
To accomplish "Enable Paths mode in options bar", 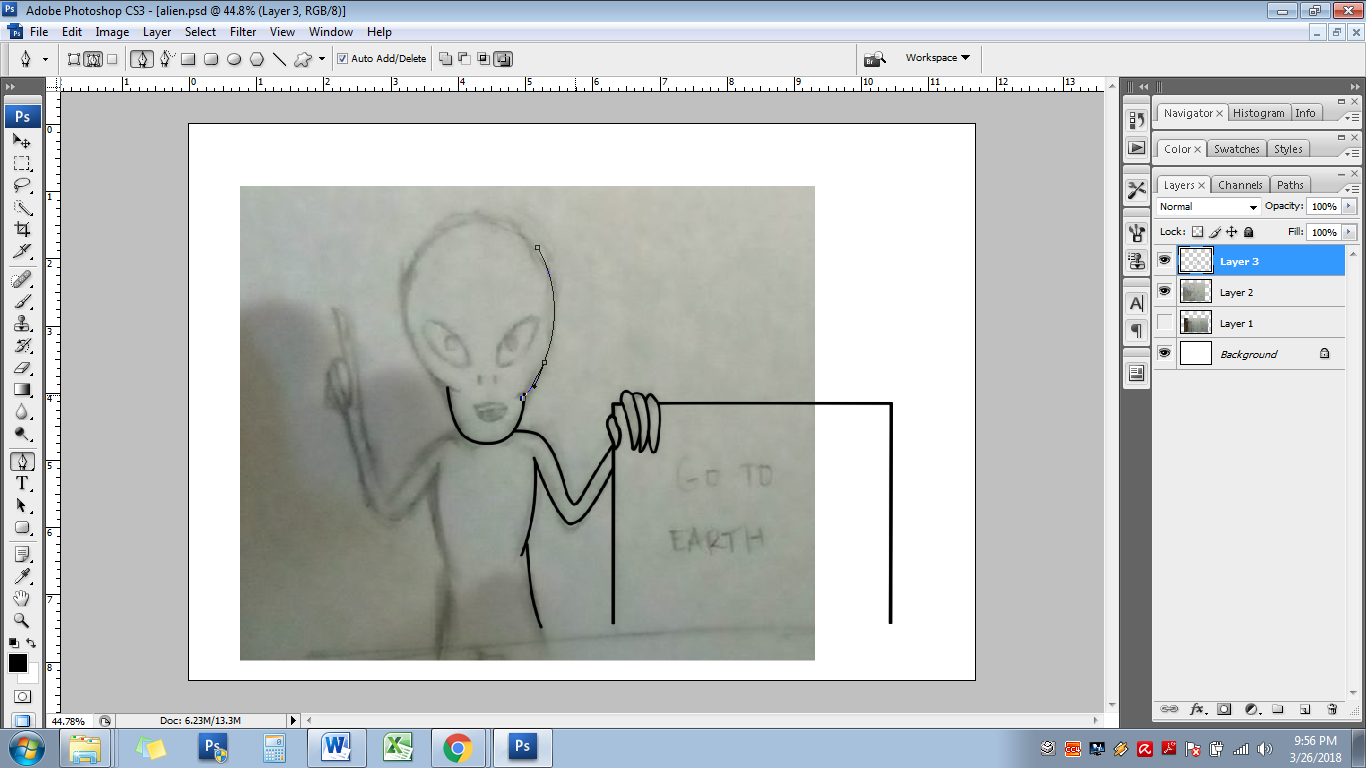I will pyautogui.click(x=92, y=59).
